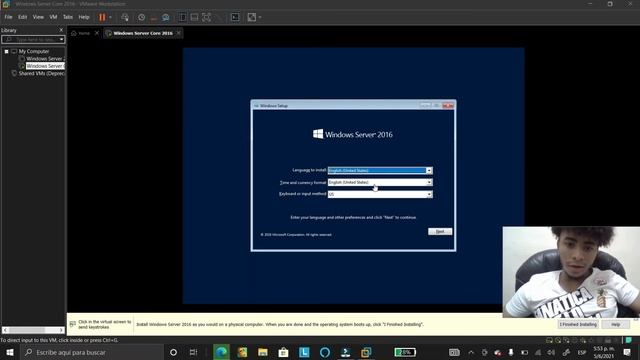Open the blue L app on the taskbar
This screenshot has width=640, height=360.
click(304, 352)
